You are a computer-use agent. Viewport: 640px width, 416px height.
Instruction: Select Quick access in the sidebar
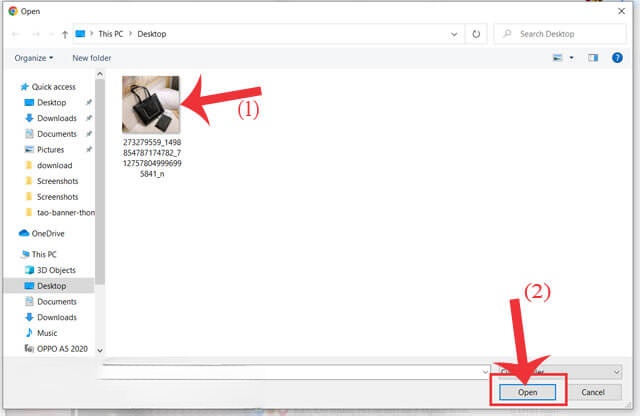[x=53, y=87]
